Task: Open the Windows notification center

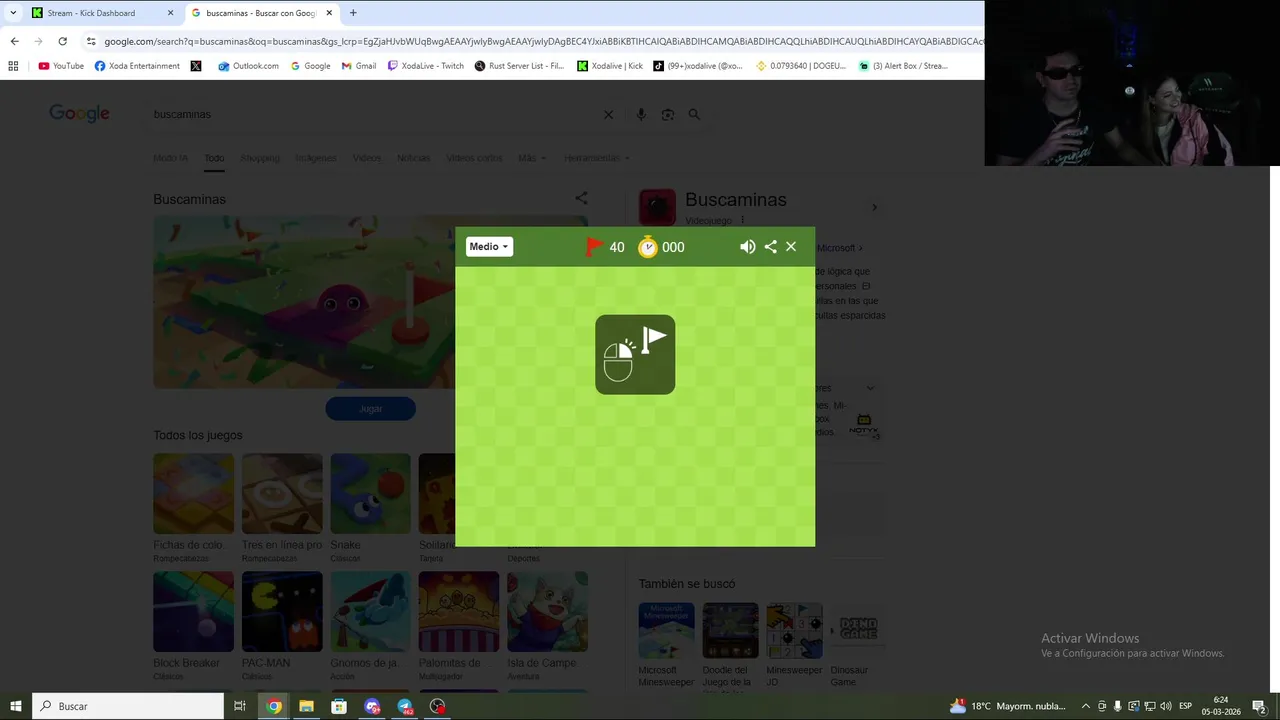Action: [1259, 706]
